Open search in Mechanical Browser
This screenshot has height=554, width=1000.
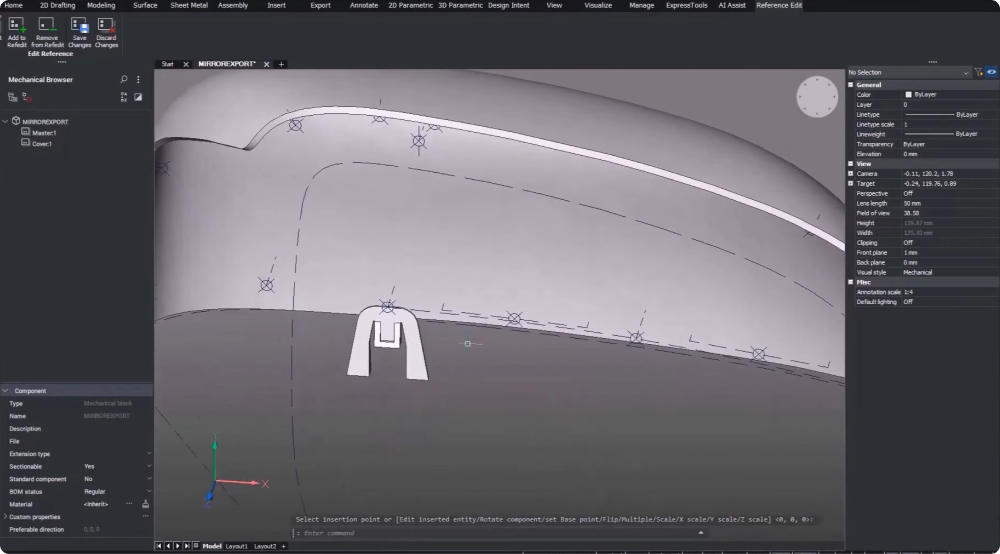tap(124, 80)
